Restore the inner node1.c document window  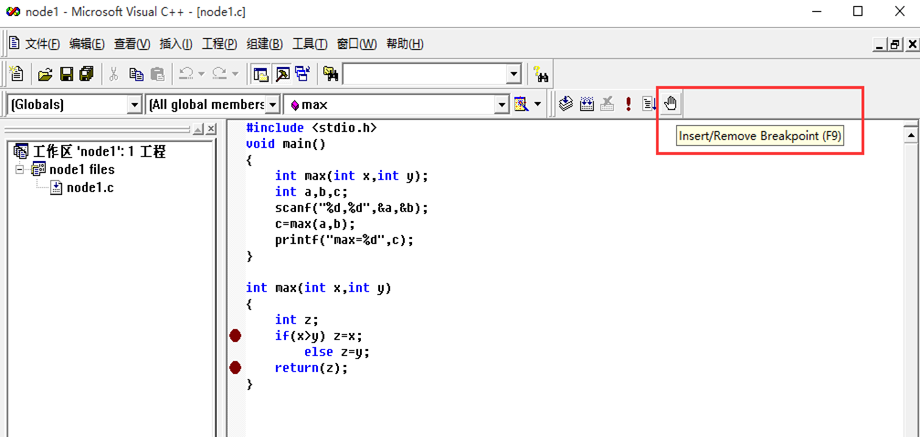point(895,45)
